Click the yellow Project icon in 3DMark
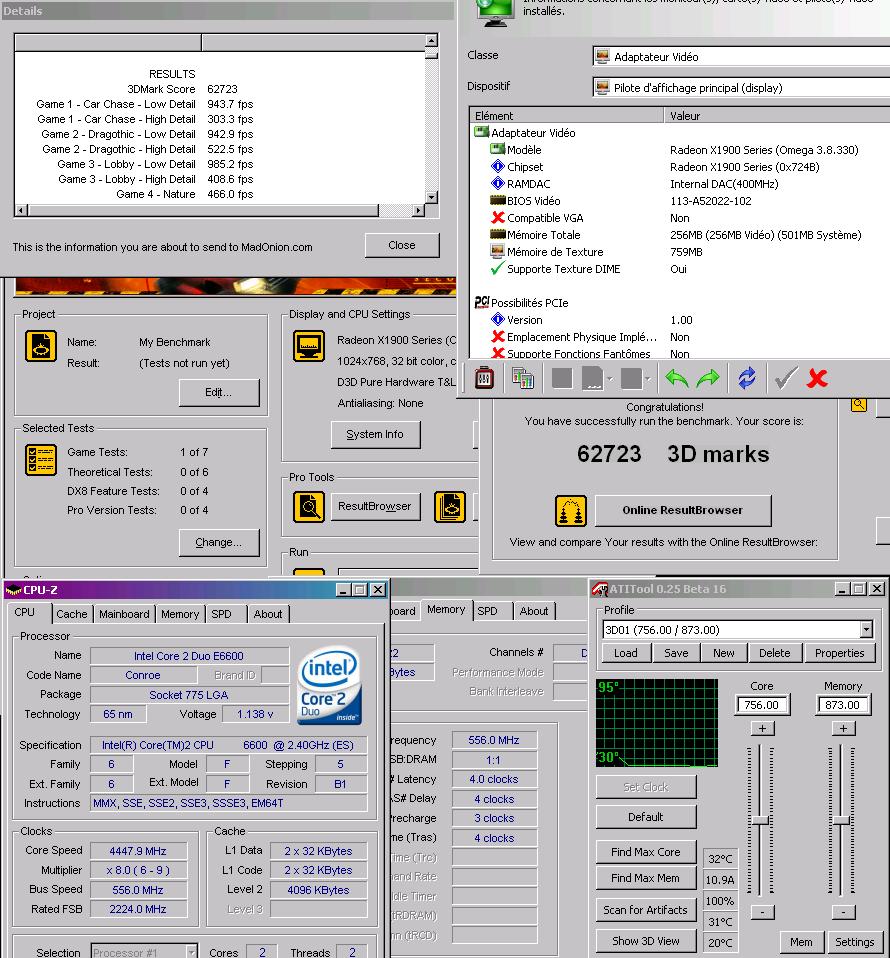 [41, 346]
